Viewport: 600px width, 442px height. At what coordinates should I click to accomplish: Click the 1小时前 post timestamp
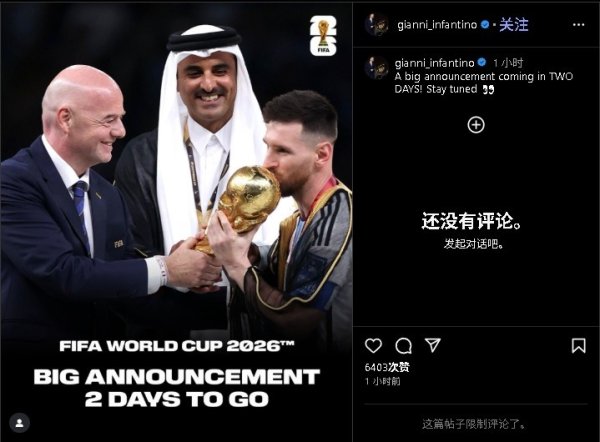pos(382,381)
